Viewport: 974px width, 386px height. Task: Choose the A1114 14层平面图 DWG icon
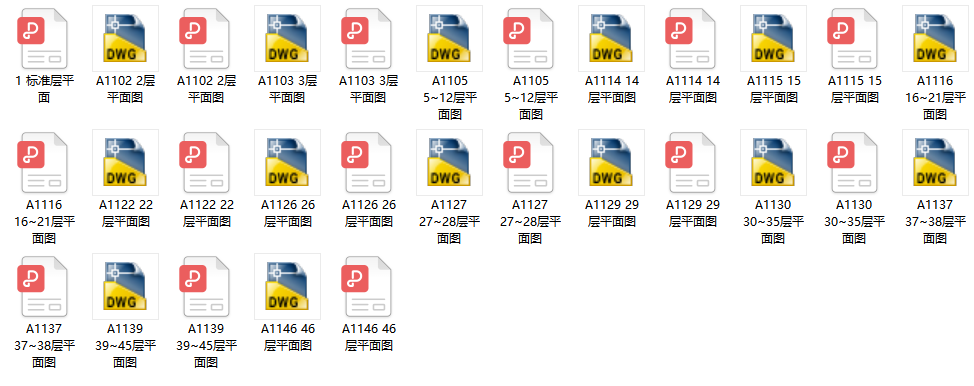tap(611, 39)
